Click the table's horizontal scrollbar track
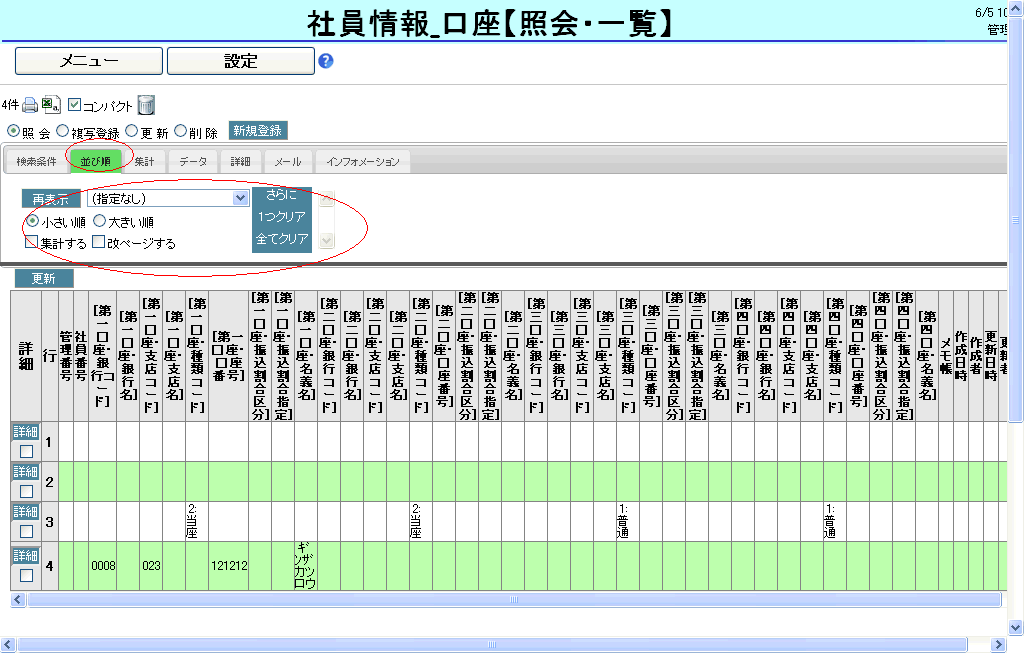 (500, 599)
